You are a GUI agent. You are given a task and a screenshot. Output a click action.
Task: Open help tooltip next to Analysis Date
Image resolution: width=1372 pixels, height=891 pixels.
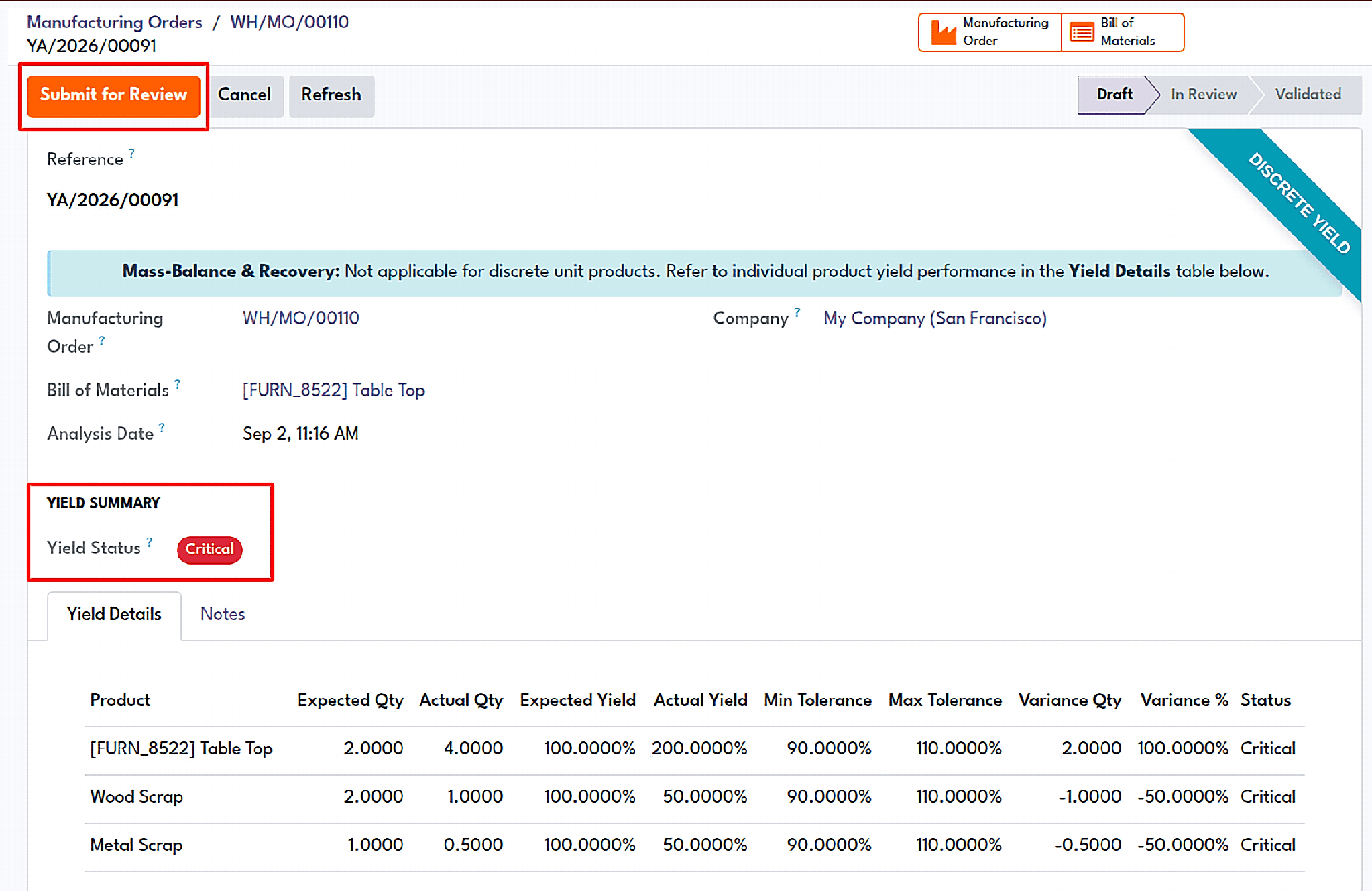(162, 428)
